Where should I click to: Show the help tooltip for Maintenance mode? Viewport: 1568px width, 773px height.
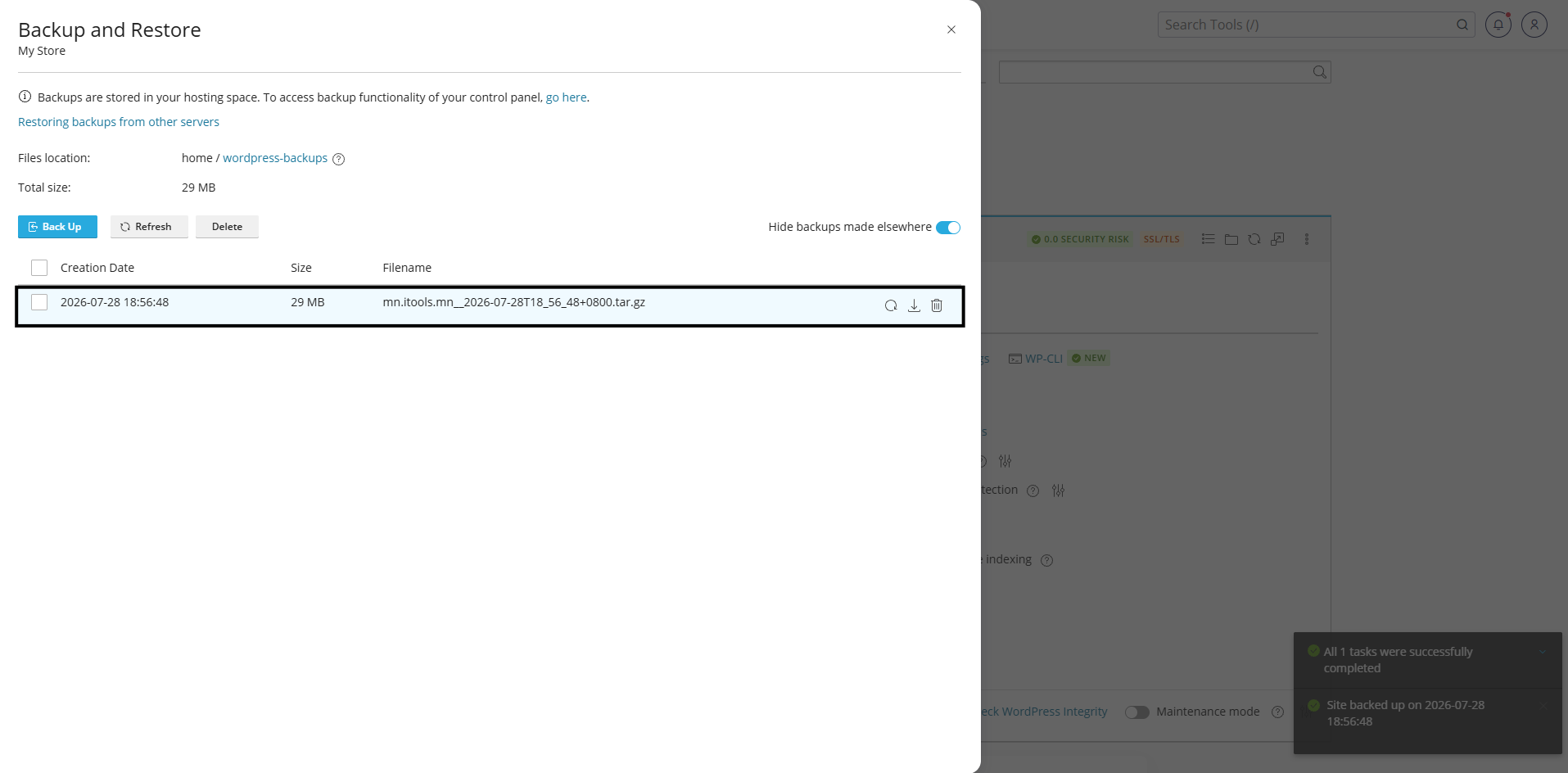click(1277, 712)
